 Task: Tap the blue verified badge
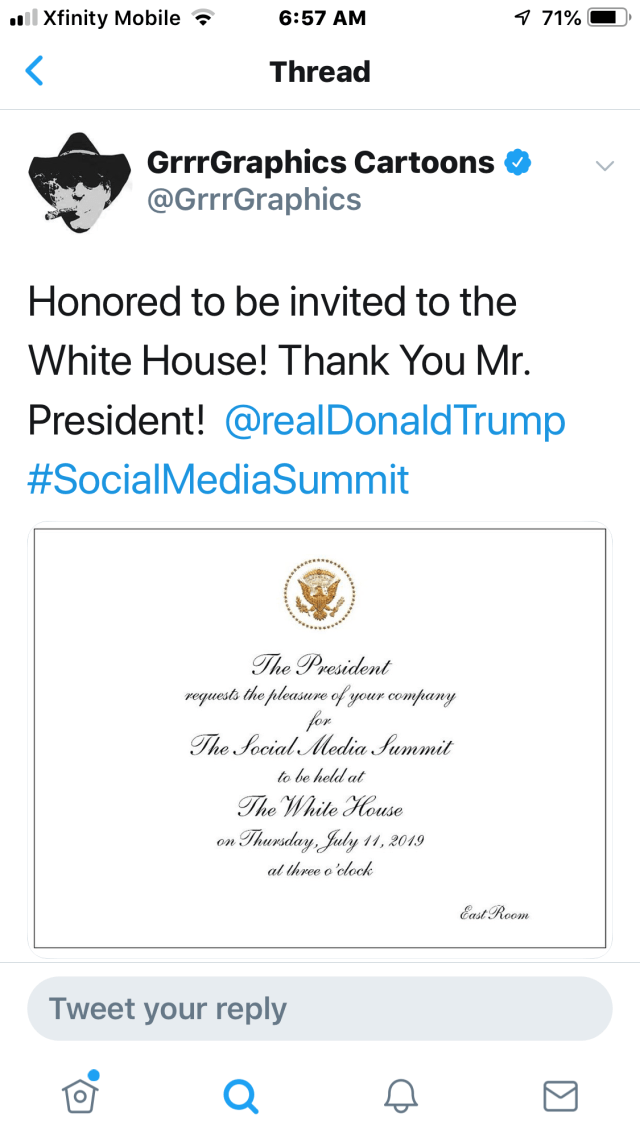coord(517,163)
